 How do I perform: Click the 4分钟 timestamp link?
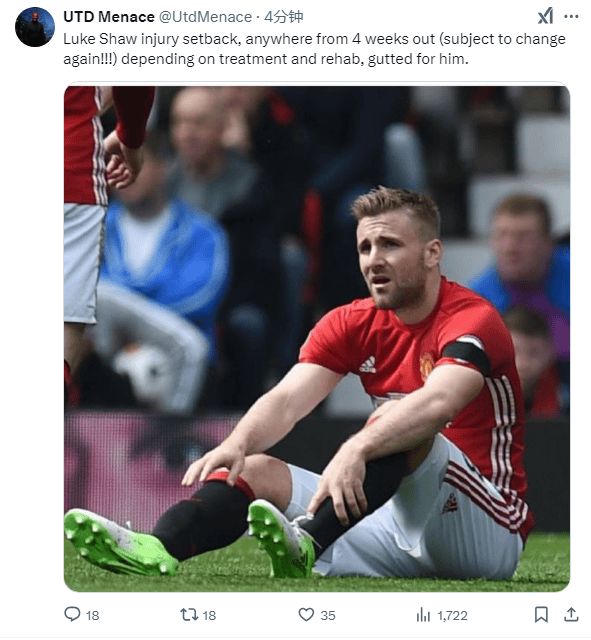pyautogui.click(x=284, y=17)
